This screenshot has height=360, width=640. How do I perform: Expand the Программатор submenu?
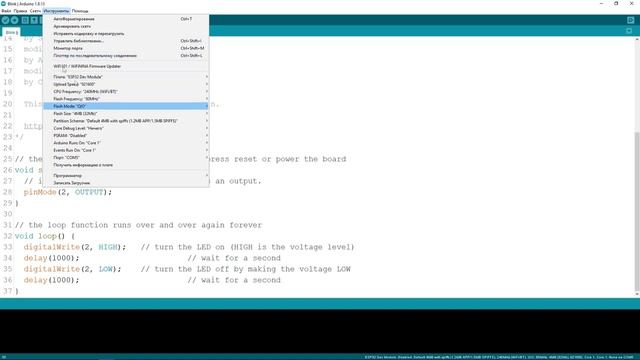[126, 176]
